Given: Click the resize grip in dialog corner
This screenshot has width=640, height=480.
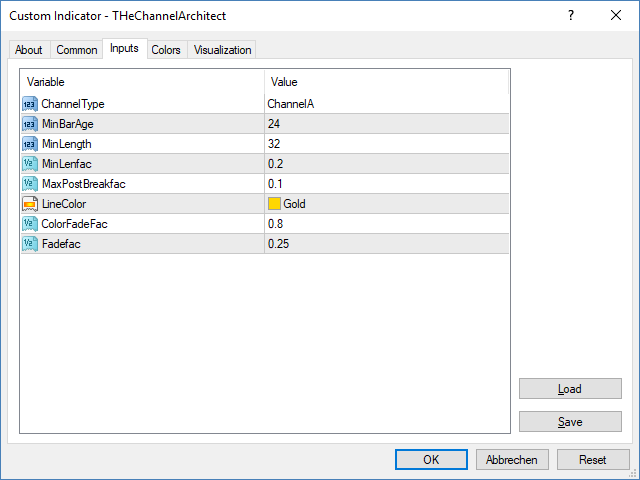Looking at the screenshot, I should 634,474.
